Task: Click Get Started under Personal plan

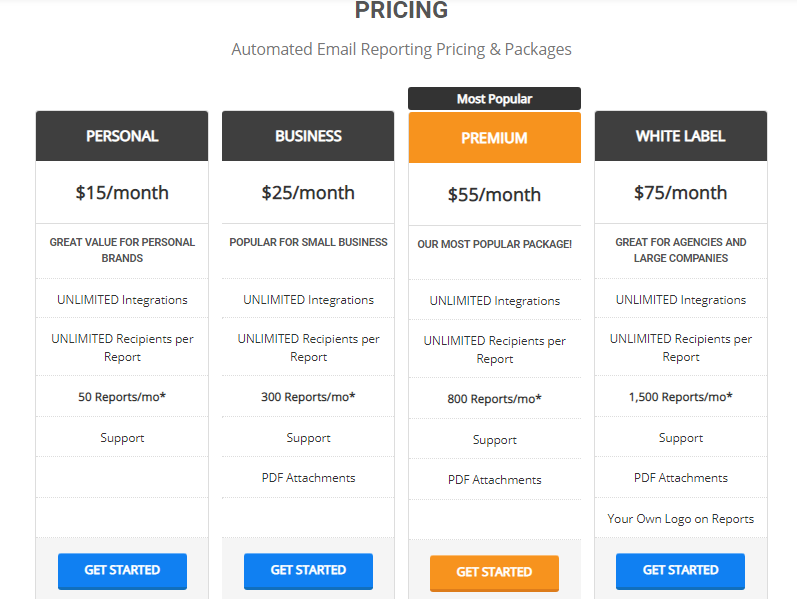Action: click(x=122, y=571)
